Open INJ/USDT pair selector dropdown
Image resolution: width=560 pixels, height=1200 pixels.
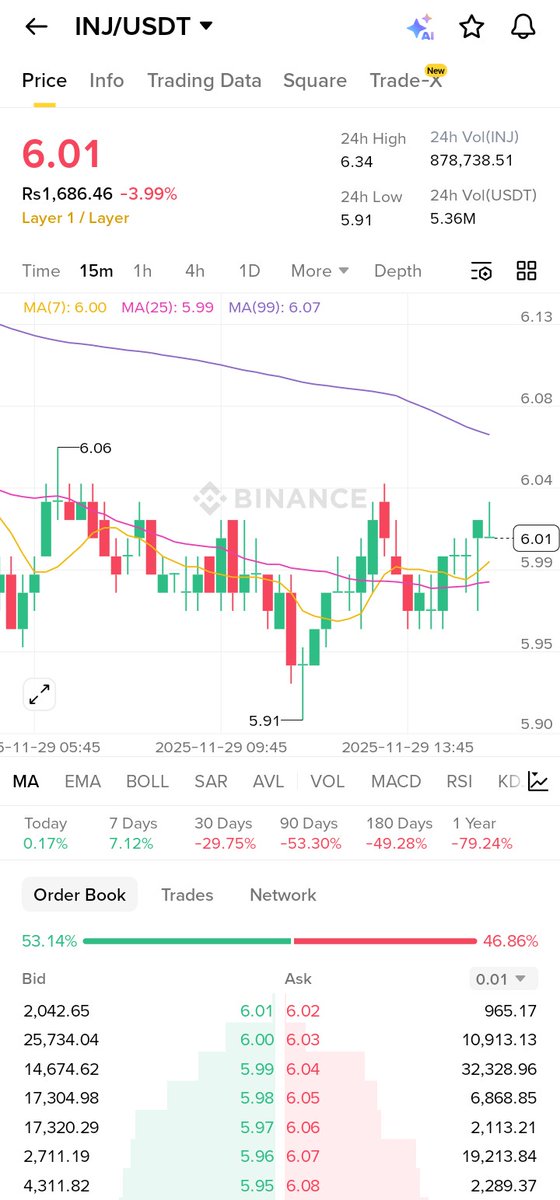coord(144,27)
